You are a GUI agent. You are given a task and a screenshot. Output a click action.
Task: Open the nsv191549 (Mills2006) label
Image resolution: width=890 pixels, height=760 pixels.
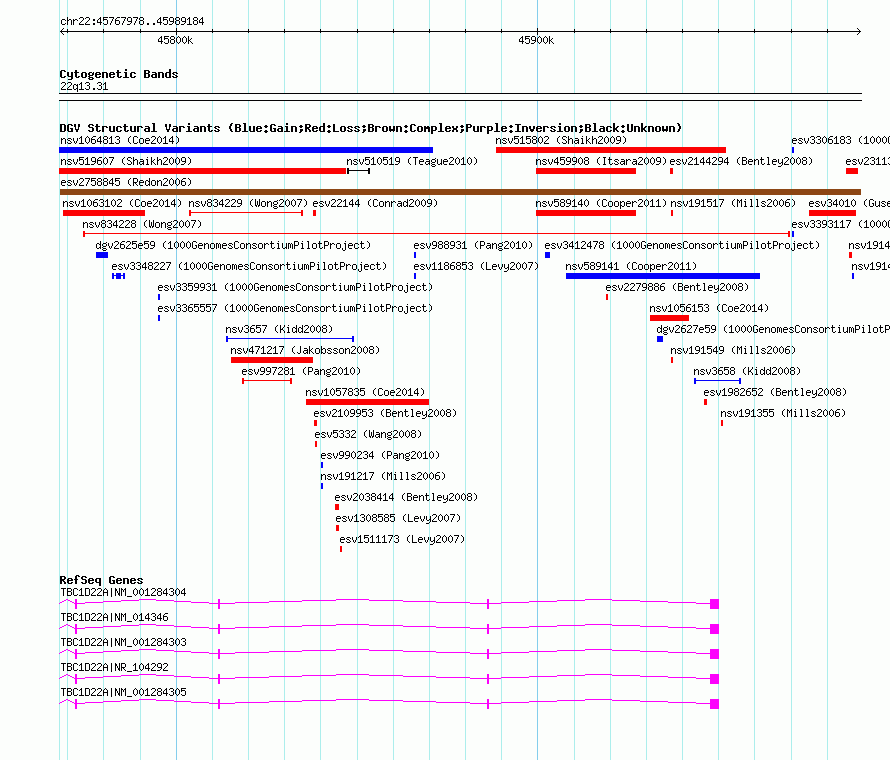coord(733,350)
